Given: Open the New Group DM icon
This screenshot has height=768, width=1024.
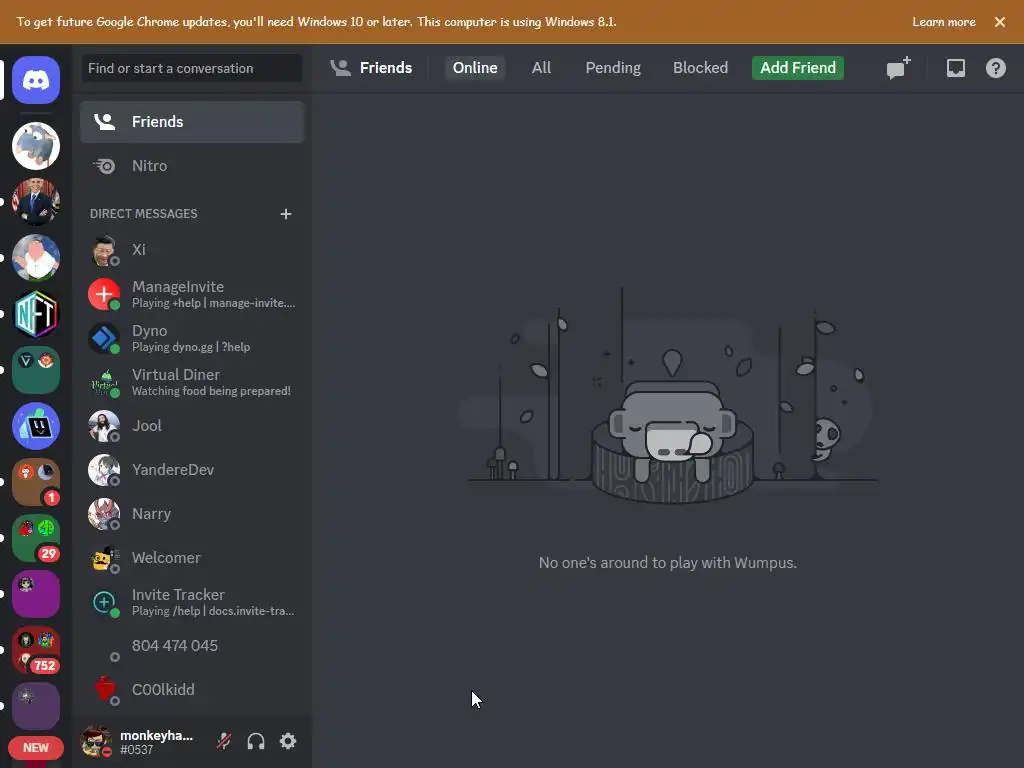Looking at the screenshot, I should tap(898, 68).
